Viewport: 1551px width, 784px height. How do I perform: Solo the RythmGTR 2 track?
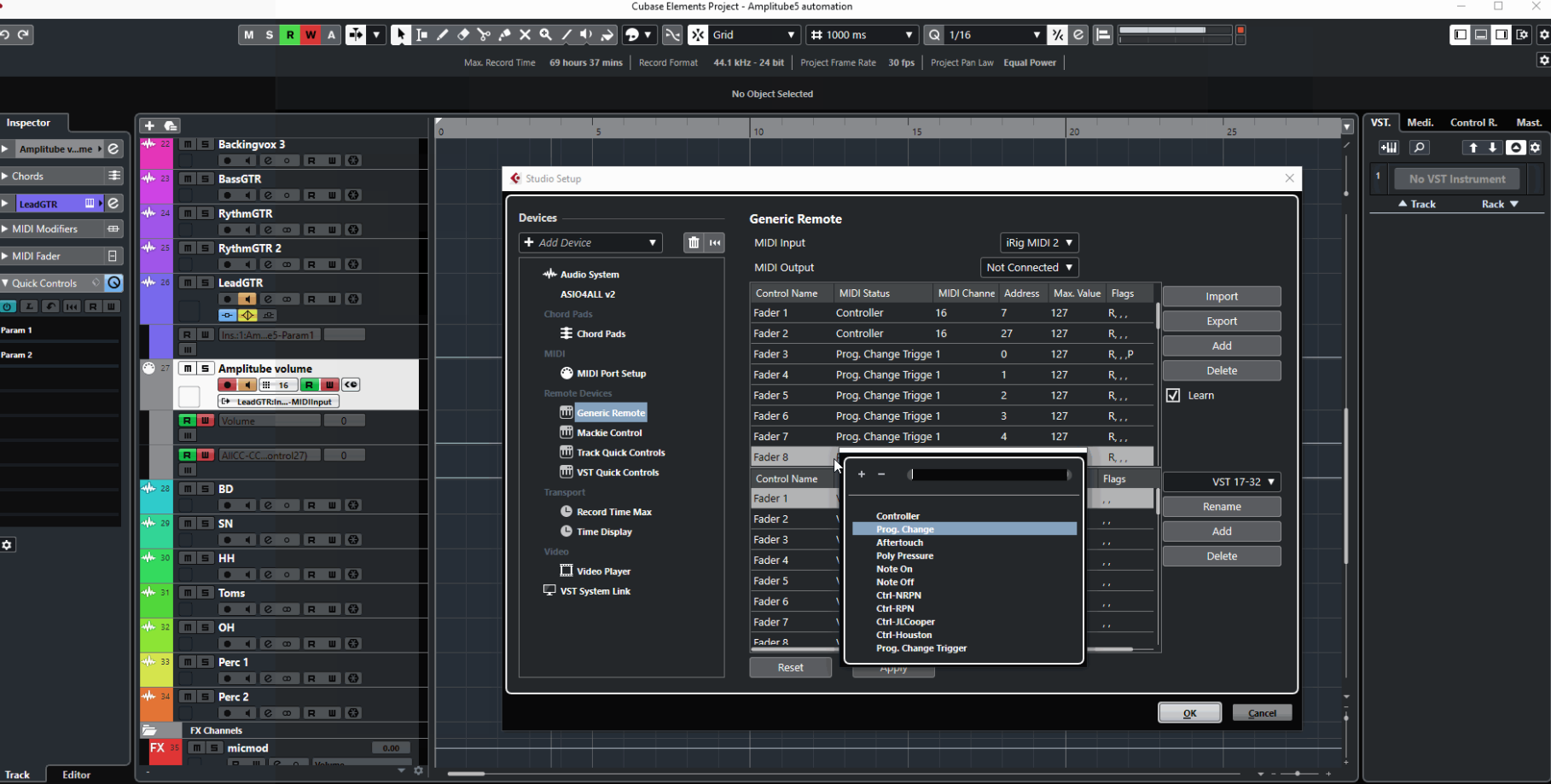(x=205, y=248)
